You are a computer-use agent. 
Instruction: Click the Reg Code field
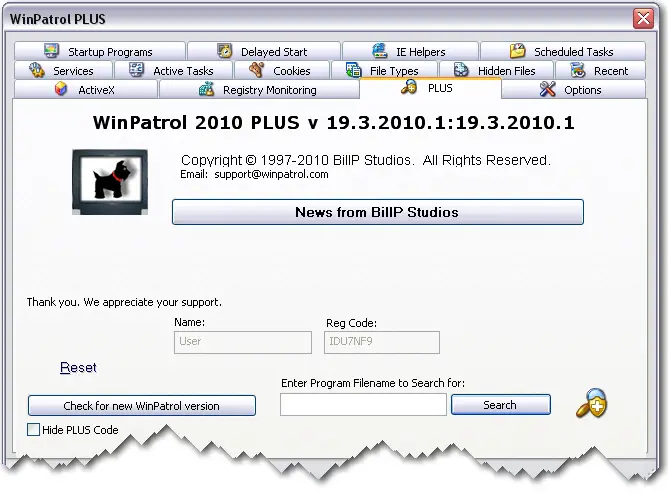click(x=382, y=342)
